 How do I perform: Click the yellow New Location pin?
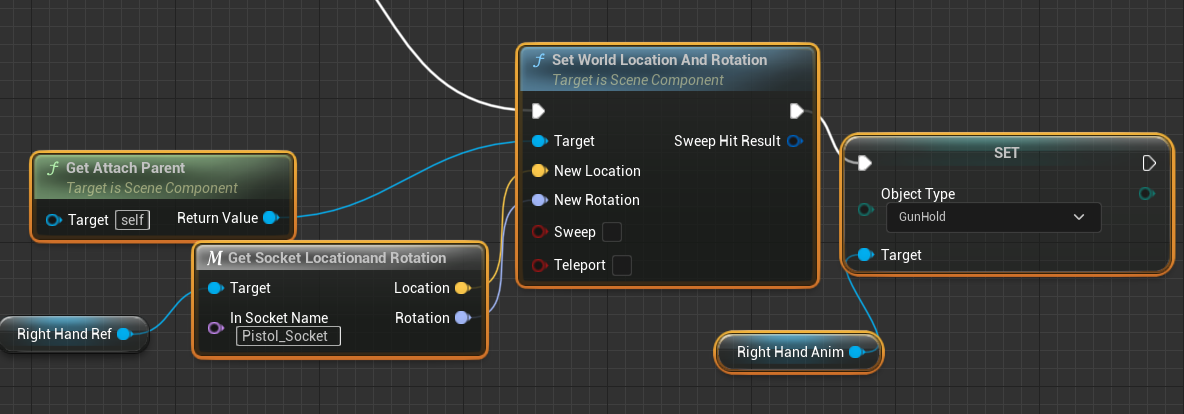coord(538,171)
